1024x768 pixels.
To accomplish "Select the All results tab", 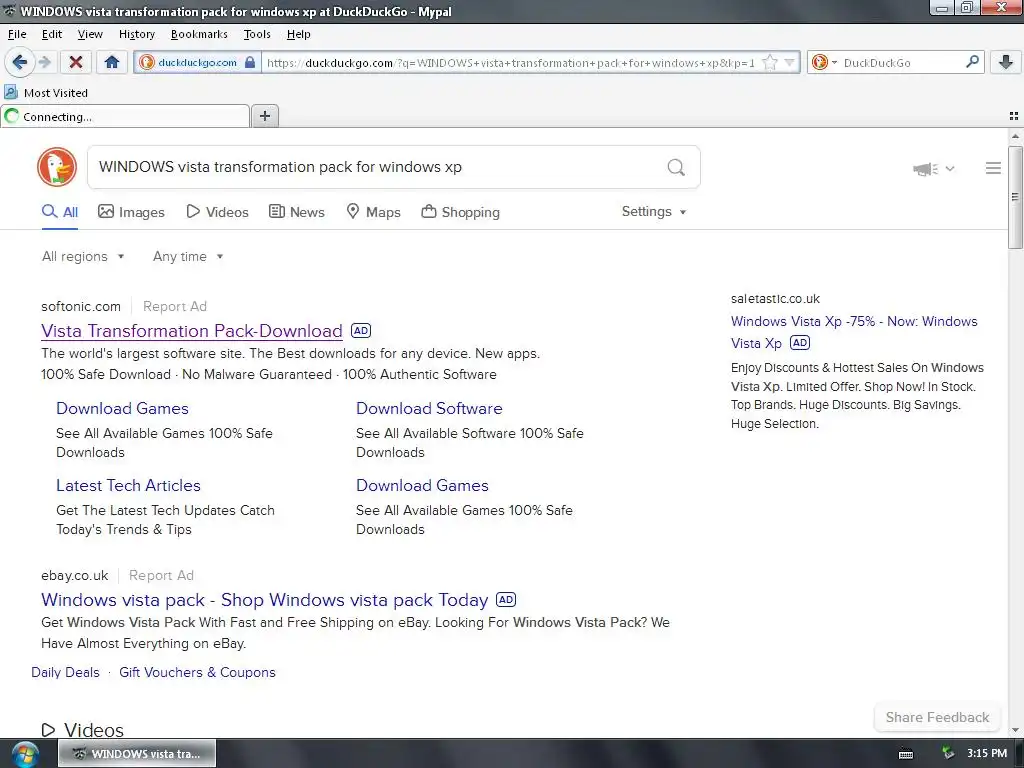I will click(59, 212).
